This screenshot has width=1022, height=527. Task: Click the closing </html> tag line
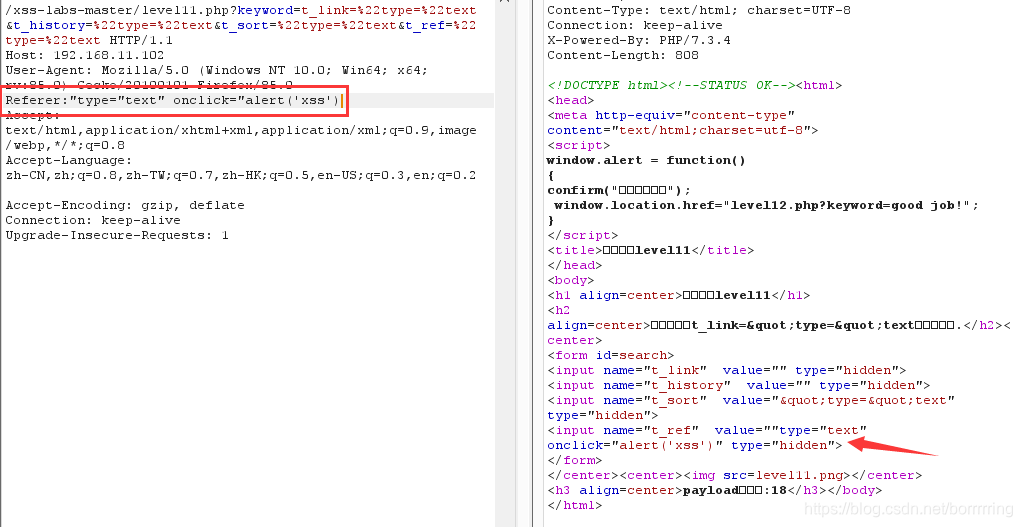[x=575, y=505]
